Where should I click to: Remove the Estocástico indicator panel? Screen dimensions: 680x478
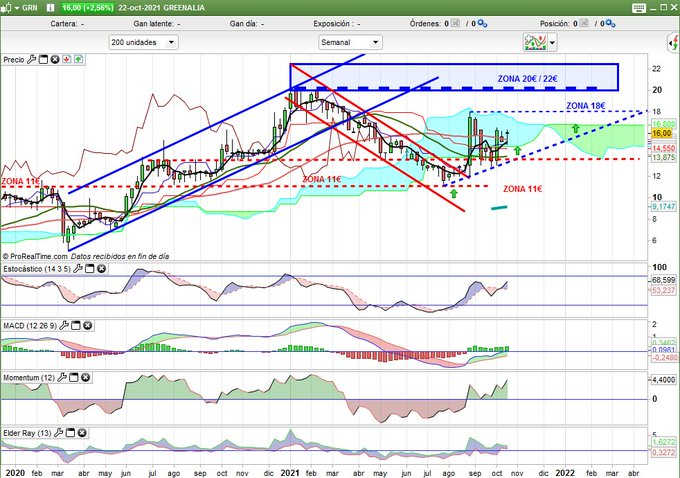point(101,268)
